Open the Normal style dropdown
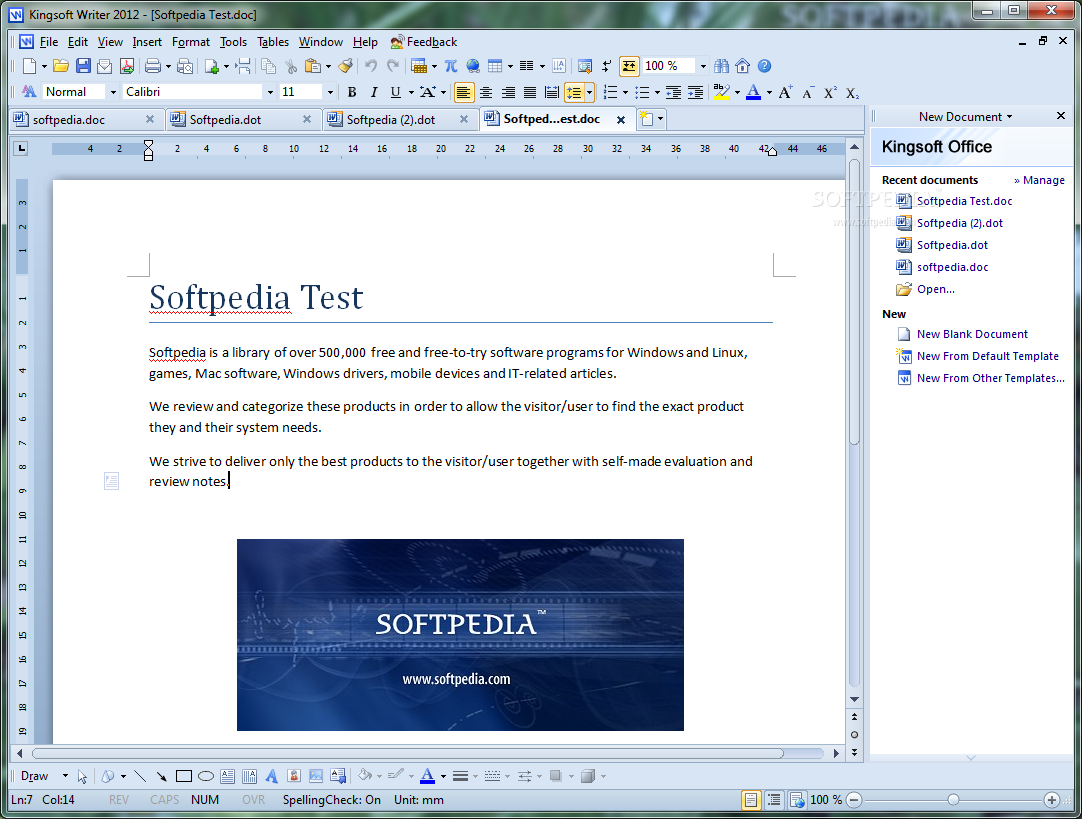Viewport: 1082px width, 819px height. [x=113, y=92]
